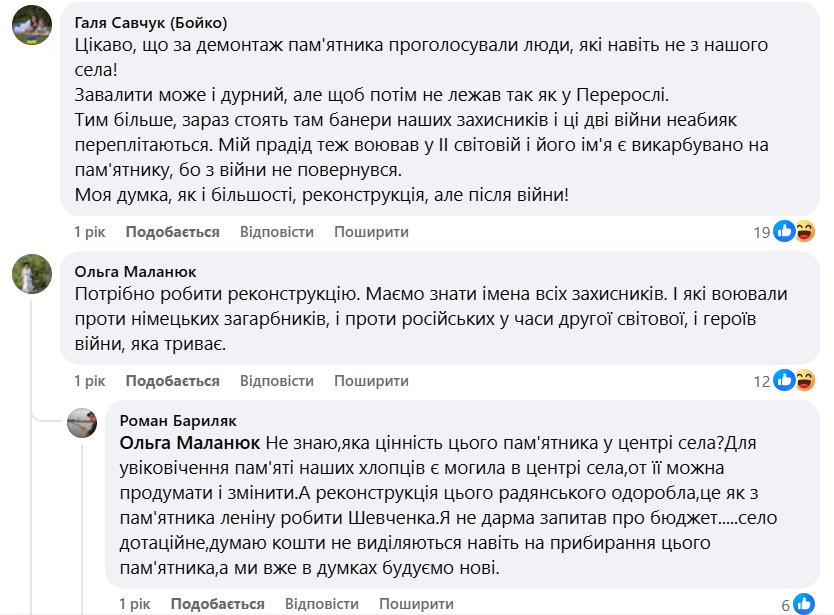Click the bold Ольга Маланюк mention in the reply
Screen dimensions: 834x615
(189, 442)
